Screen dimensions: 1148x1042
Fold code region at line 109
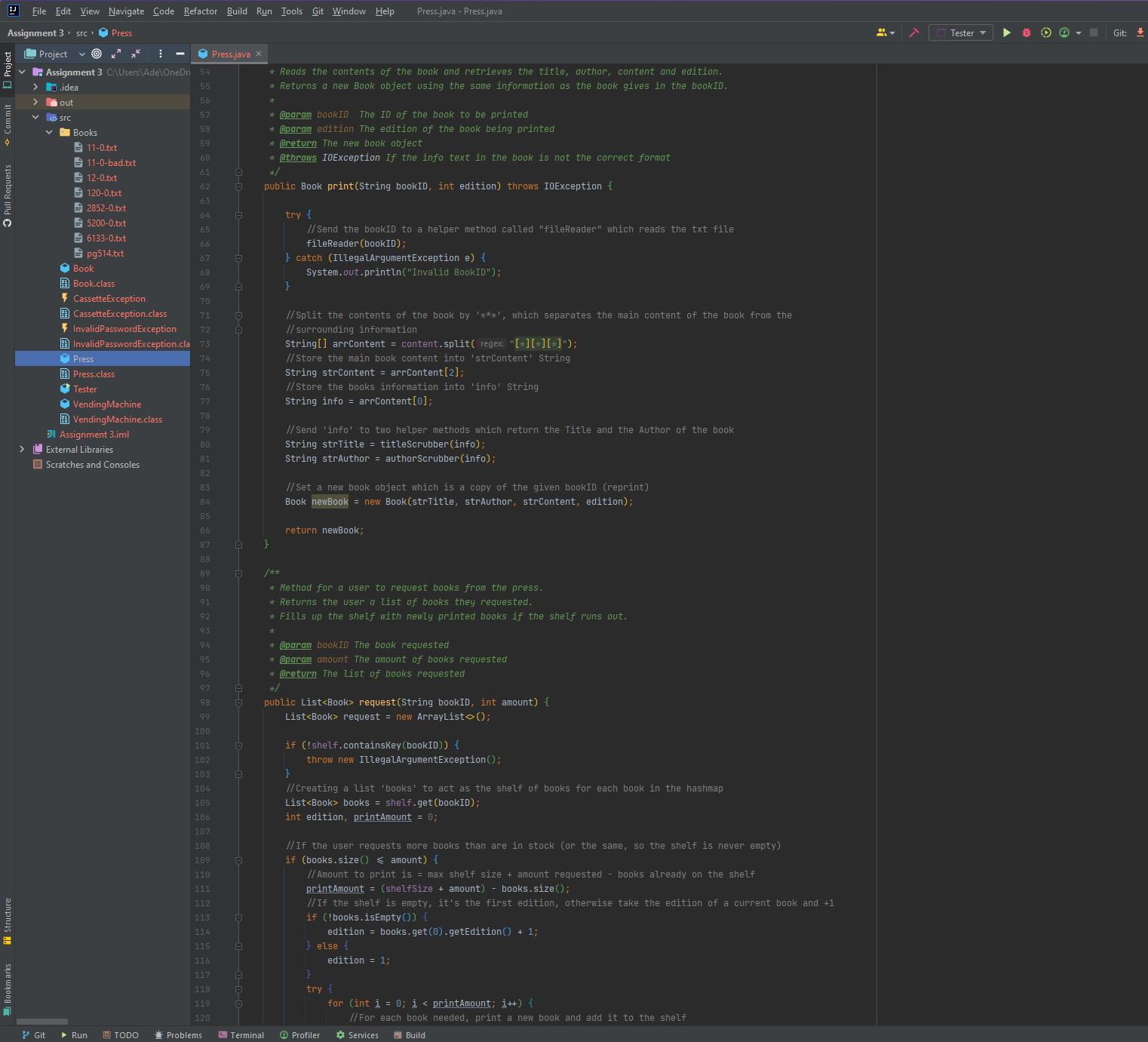(x=238, y=860)
